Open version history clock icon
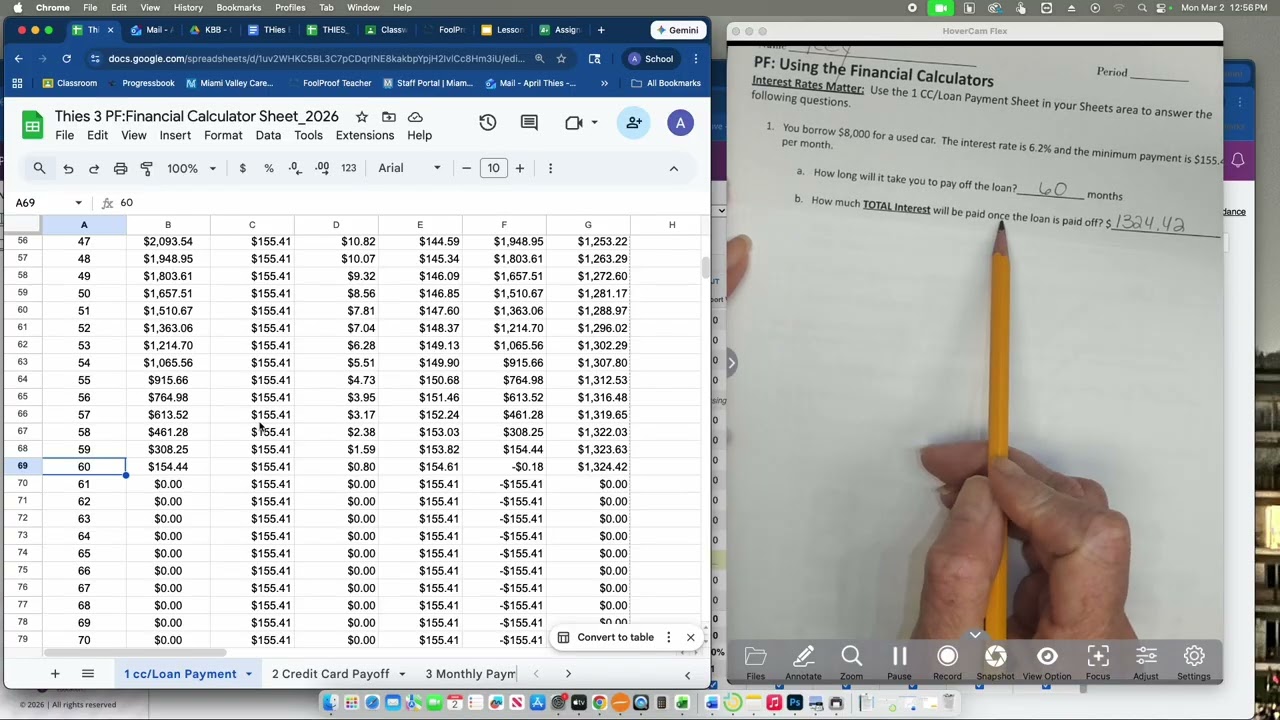Image resolution: width=1280 pixels, height=720 pixels. click(x=487, y=123)
